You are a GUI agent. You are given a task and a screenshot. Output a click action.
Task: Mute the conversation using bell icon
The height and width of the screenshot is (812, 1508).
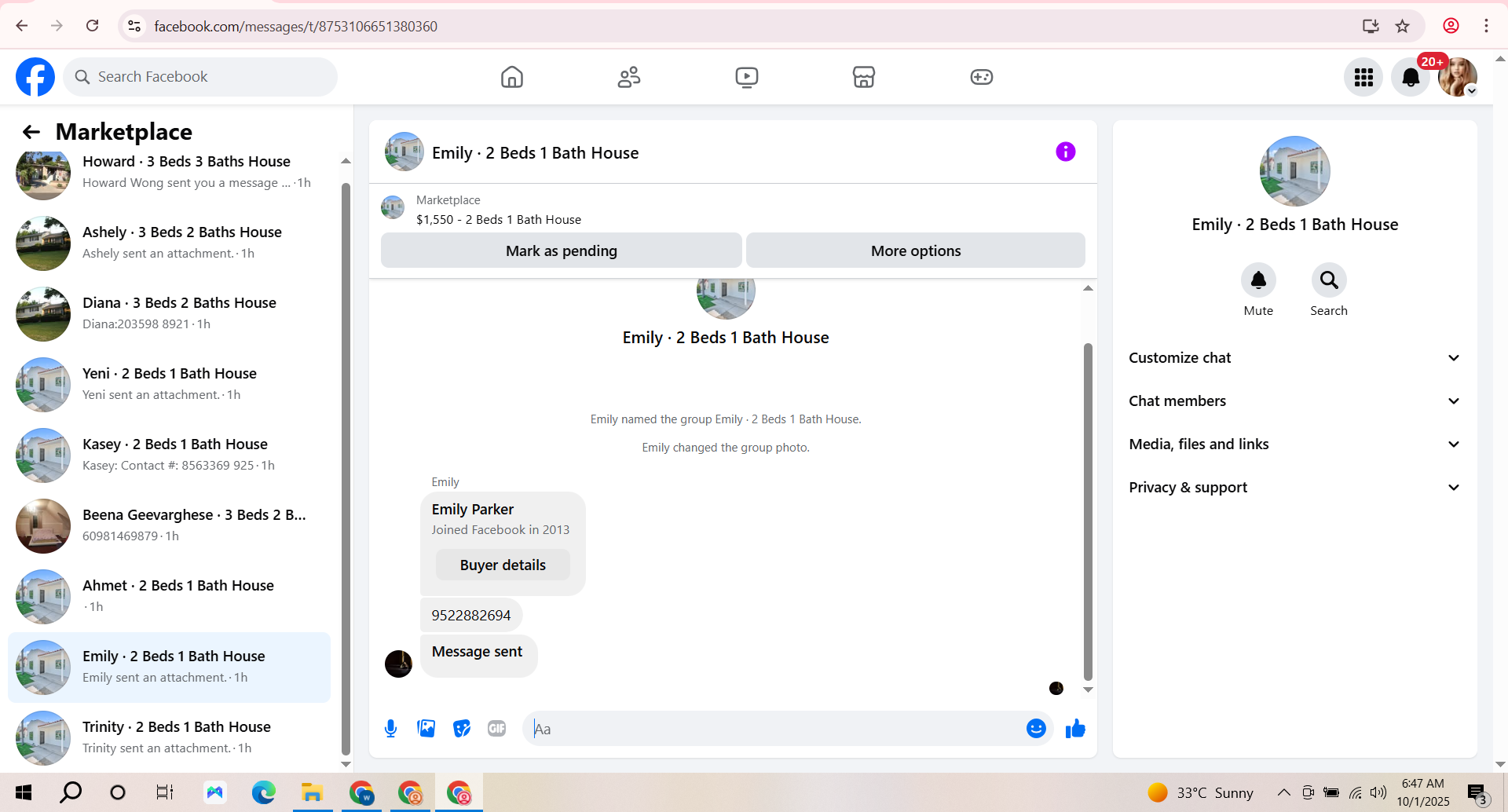pos(1258,280)
